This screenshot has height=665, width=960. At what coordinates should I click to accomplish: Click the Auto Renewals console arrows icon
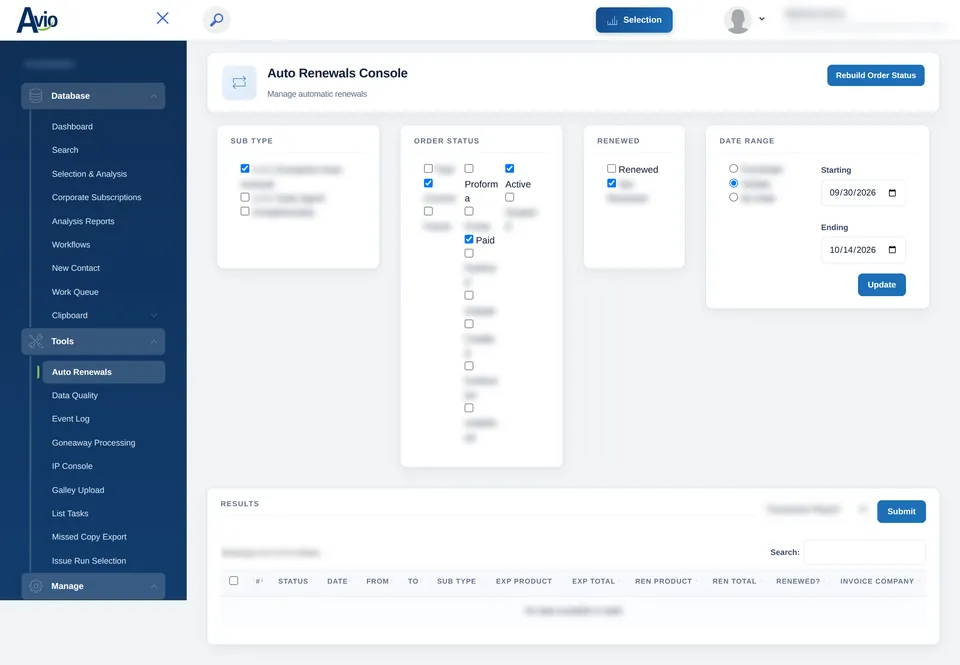click(239, 82)
